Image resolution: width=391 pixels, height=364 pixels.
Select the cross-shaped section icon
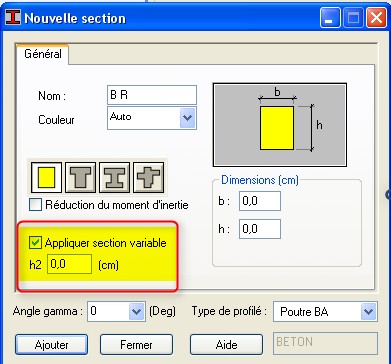click(x=149, y=177)
